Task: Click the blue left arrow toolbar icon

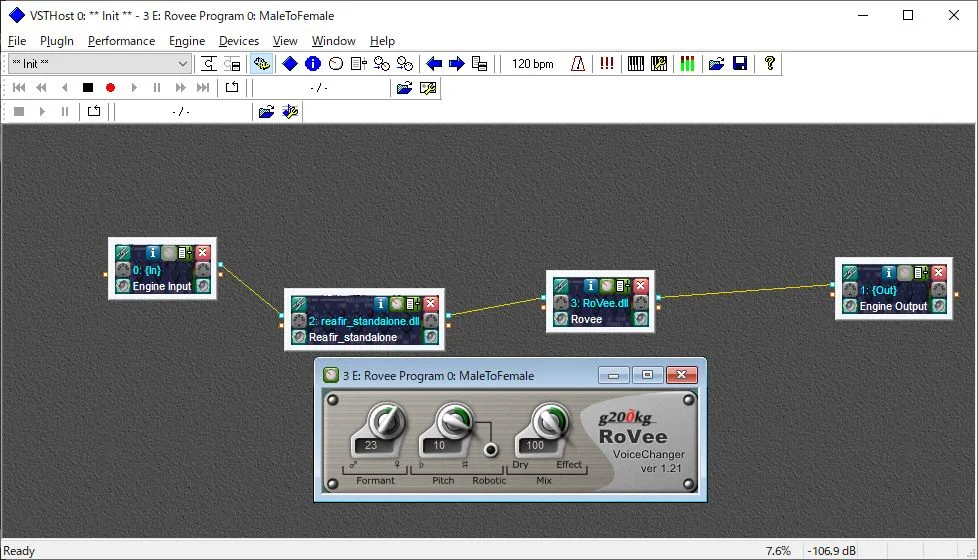Action: click(434, 64)
